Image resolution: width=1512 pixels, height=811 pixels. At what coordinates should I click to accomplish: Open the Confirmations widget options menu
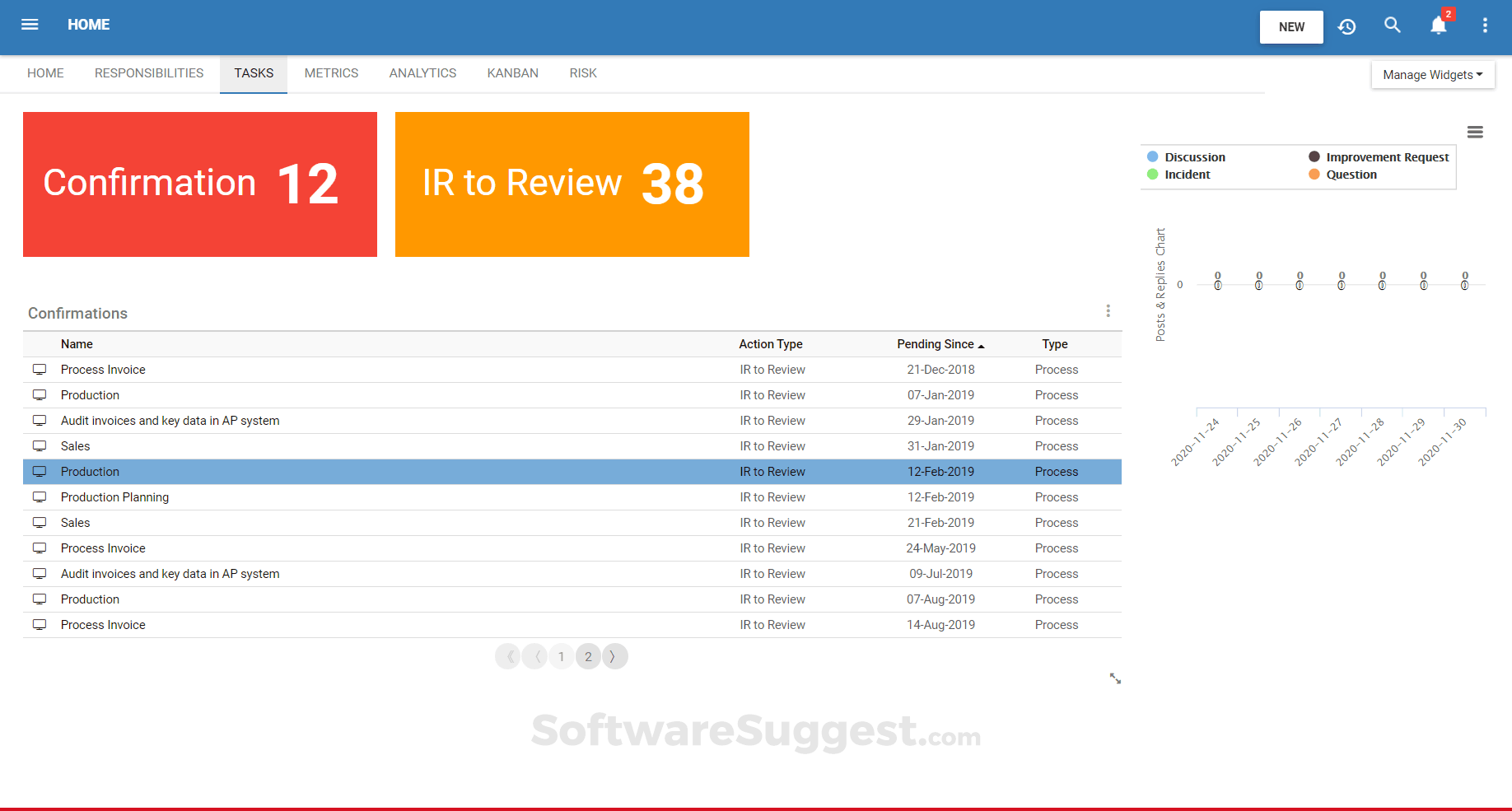coord(1108,311)
